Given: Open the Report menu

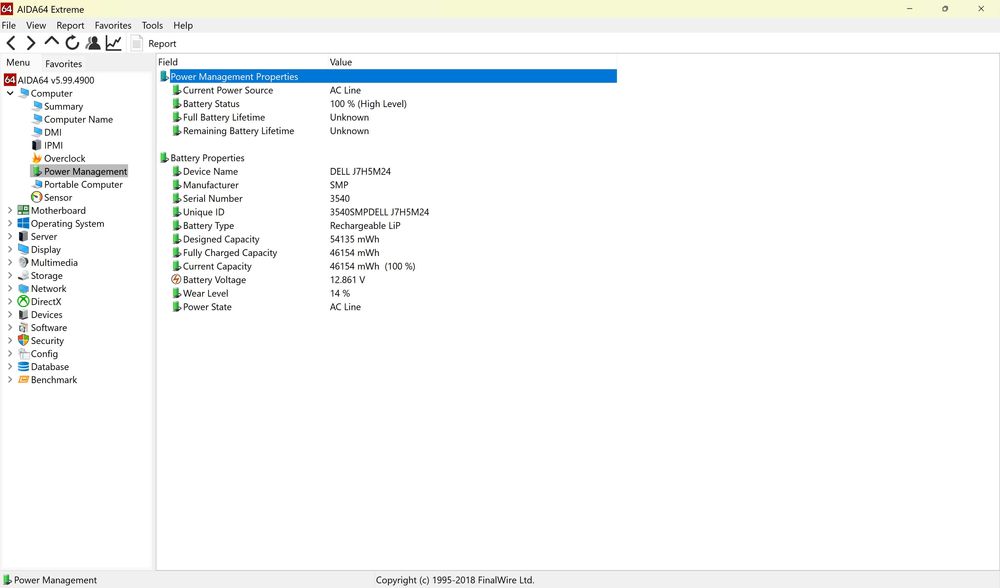Looking at the screenshot, I should (70, 26).
